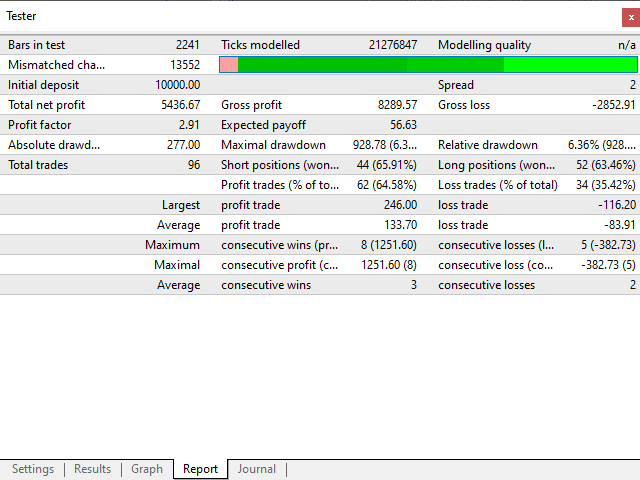Viewport: 640px width, 480px height.
Task: Open the Results tab
Action: [x=93, y=469]
